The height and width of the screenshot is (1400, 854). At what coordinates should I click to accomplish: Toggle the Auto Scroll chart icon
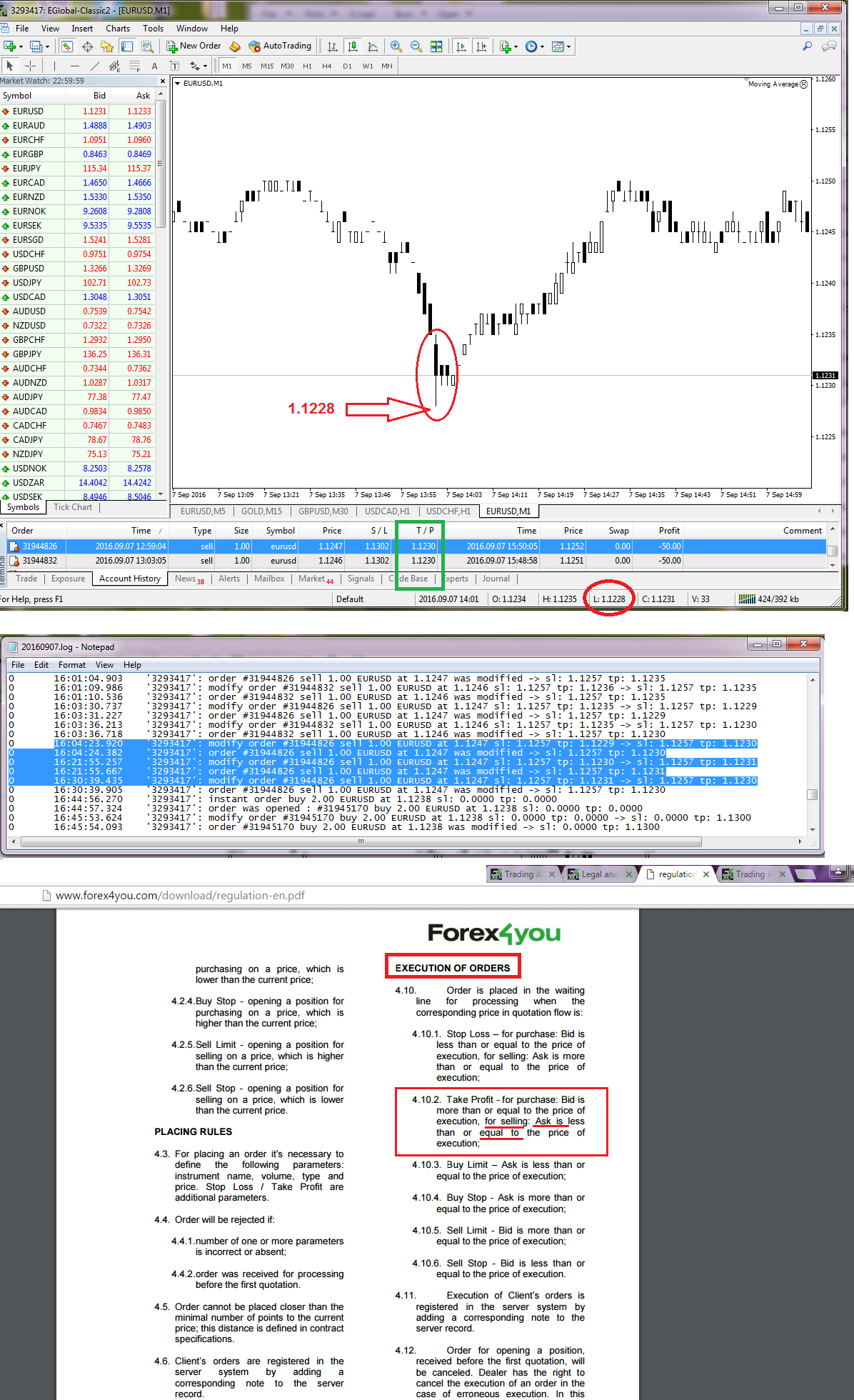pyautogui.click(x=461, y=46)
